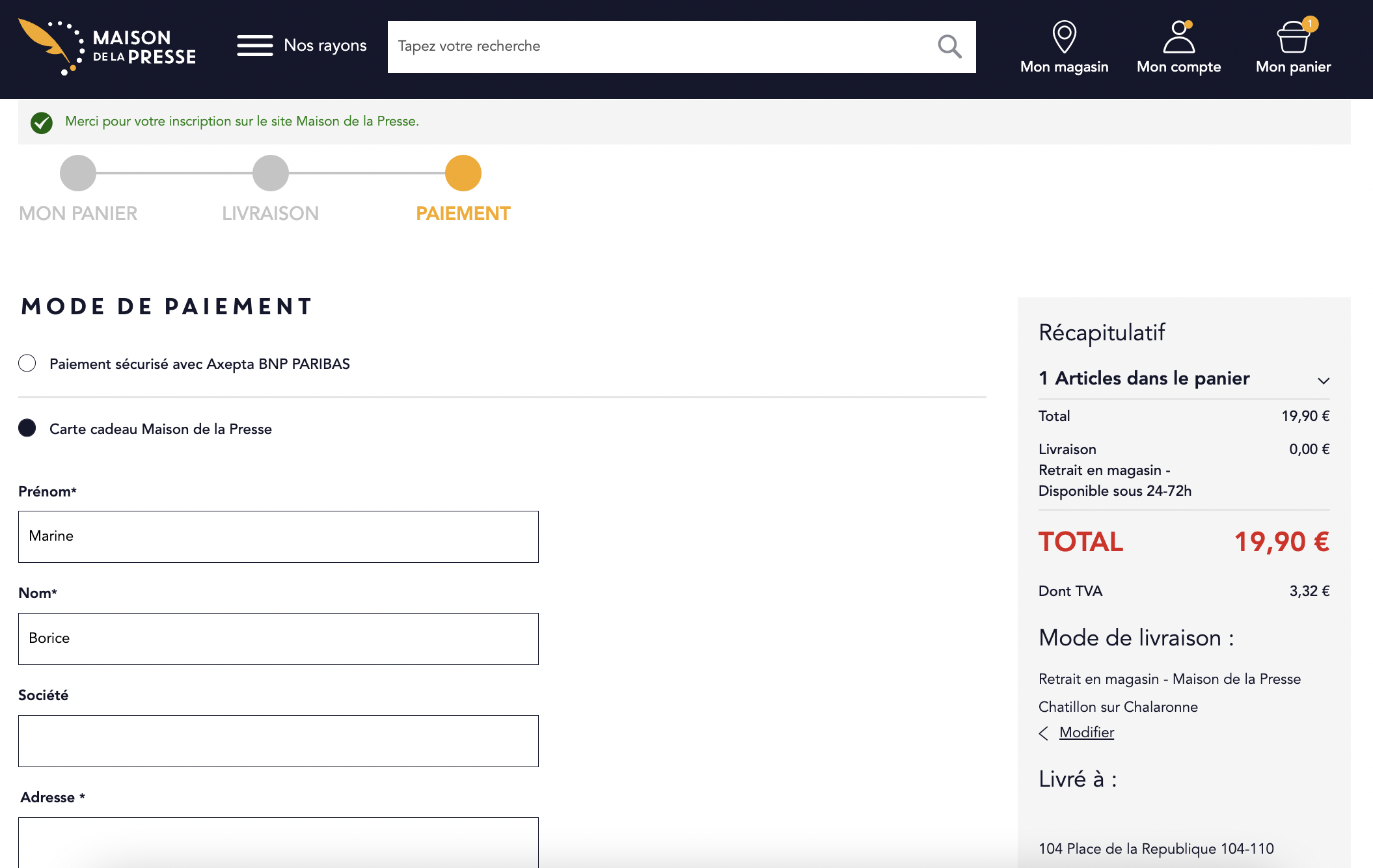Screen dimensions: 1373x868
Task: Open Mon panier basket icon
Action: coord(1294,35)
